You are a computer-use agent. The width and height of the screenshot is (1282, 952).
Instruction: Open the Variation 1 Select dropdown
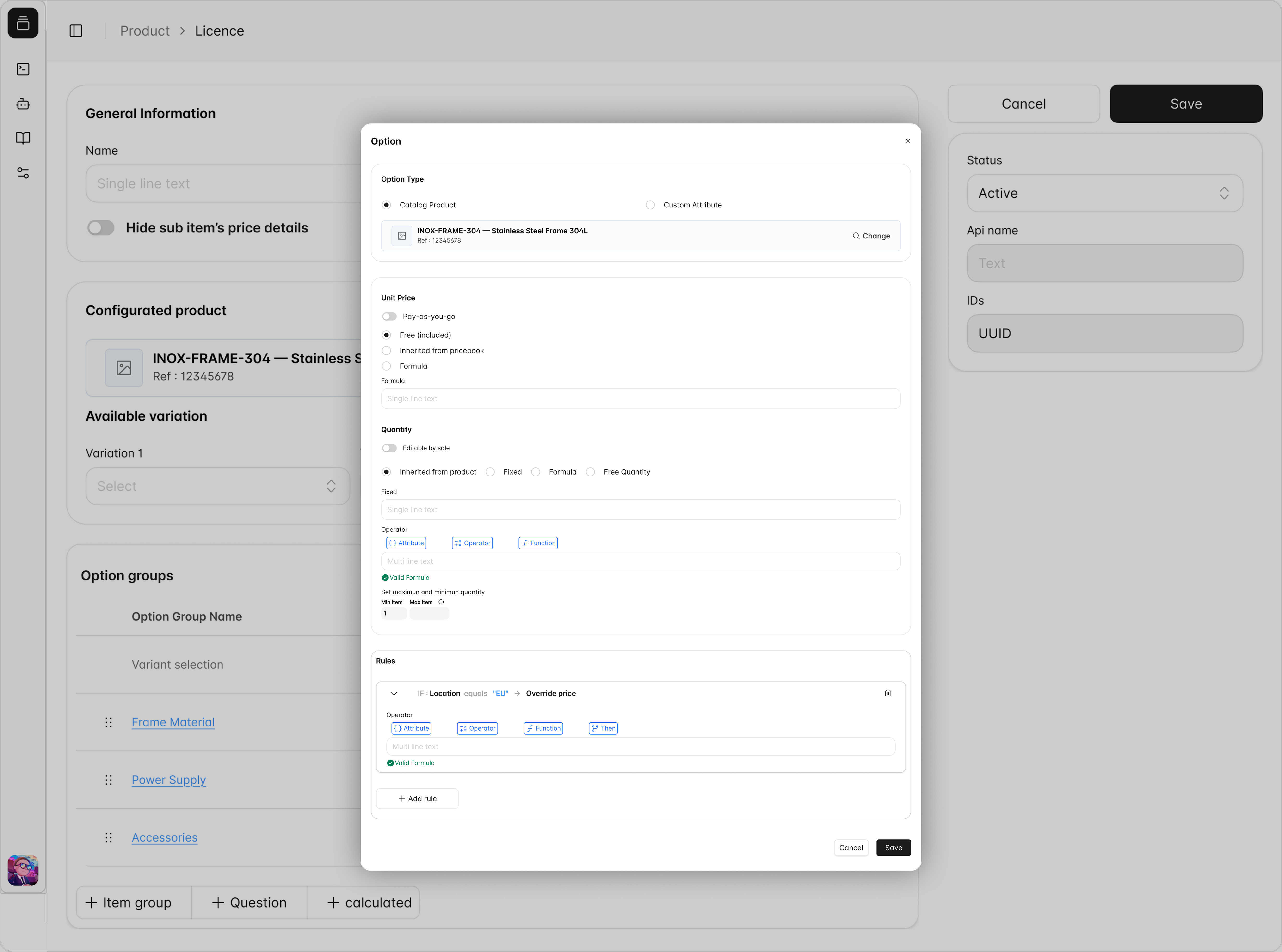click(218, 486)
